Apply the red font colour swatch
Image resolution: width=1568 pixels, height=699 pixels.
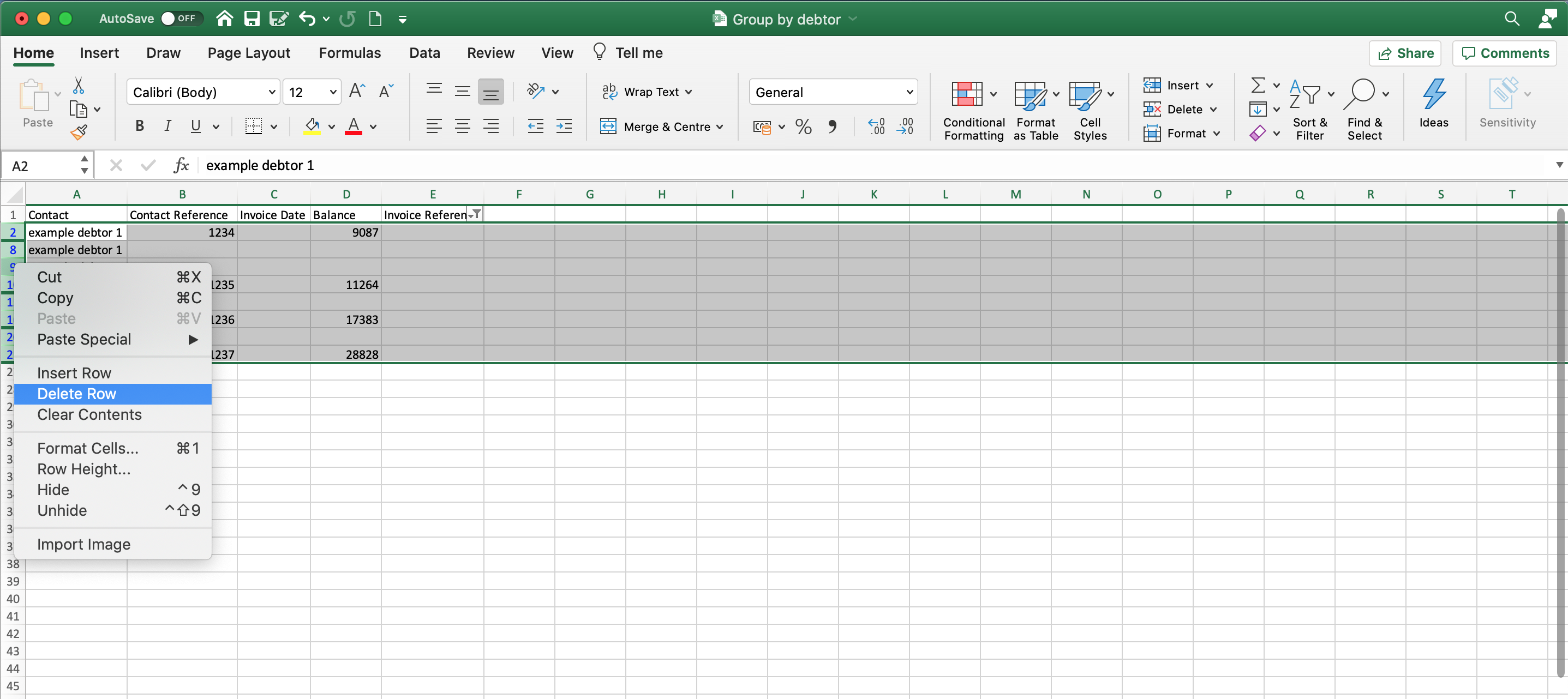[x=354, y=126]
